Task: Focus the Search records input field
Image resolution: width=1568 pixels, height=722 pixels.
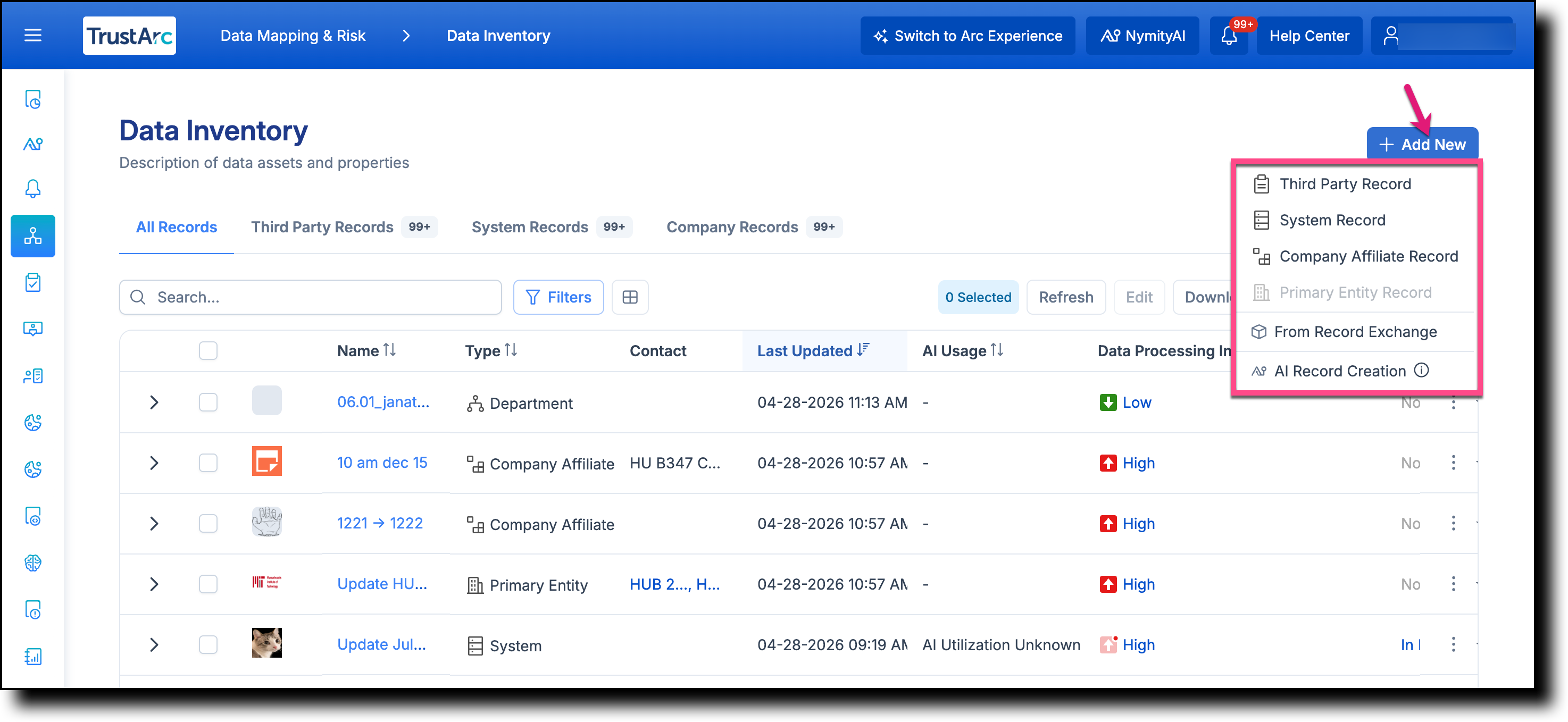Action: click(x=311, y=297)
